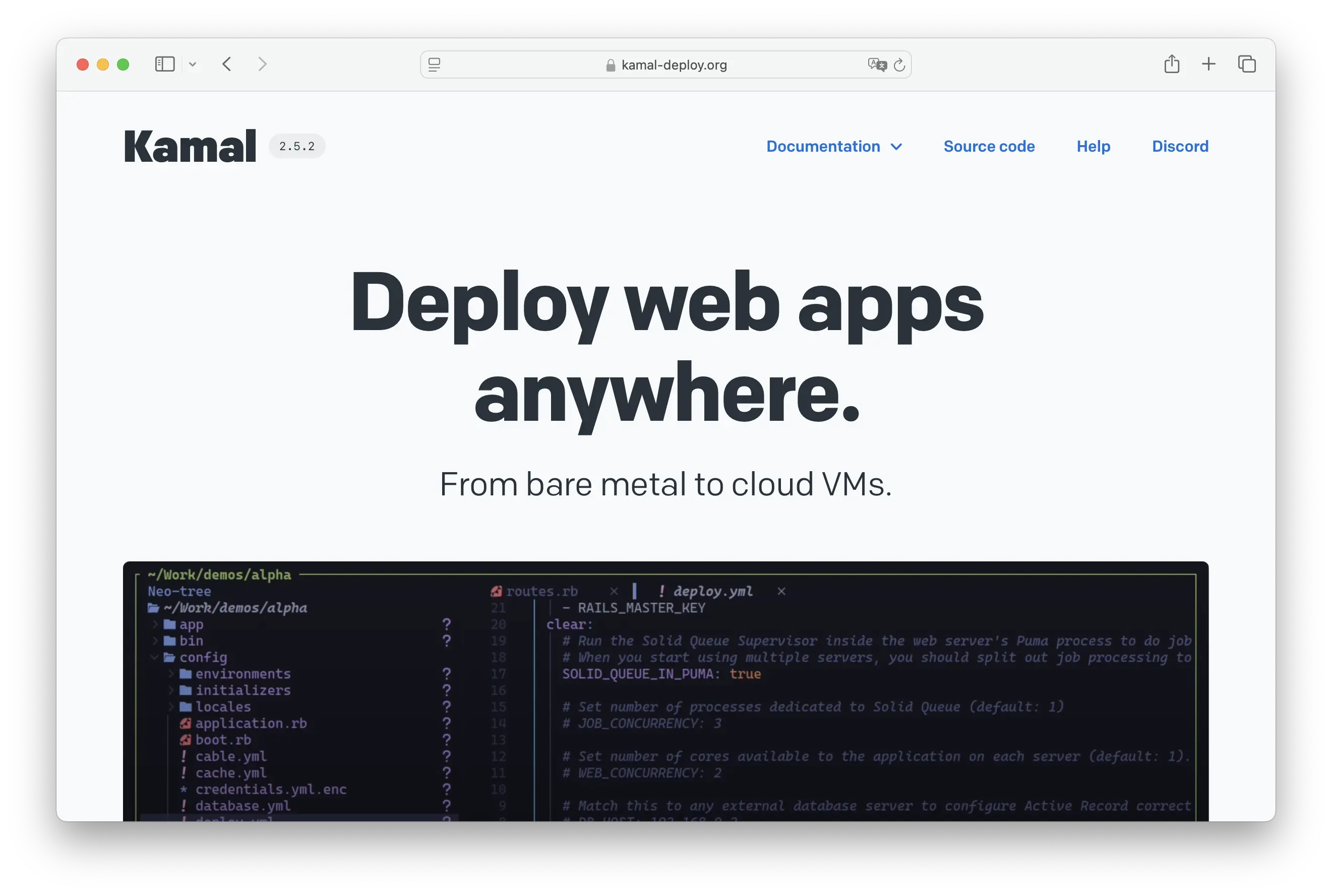Click the forward navigation arrow
Screen dimensions: 1332x896
tap(262, 64)
